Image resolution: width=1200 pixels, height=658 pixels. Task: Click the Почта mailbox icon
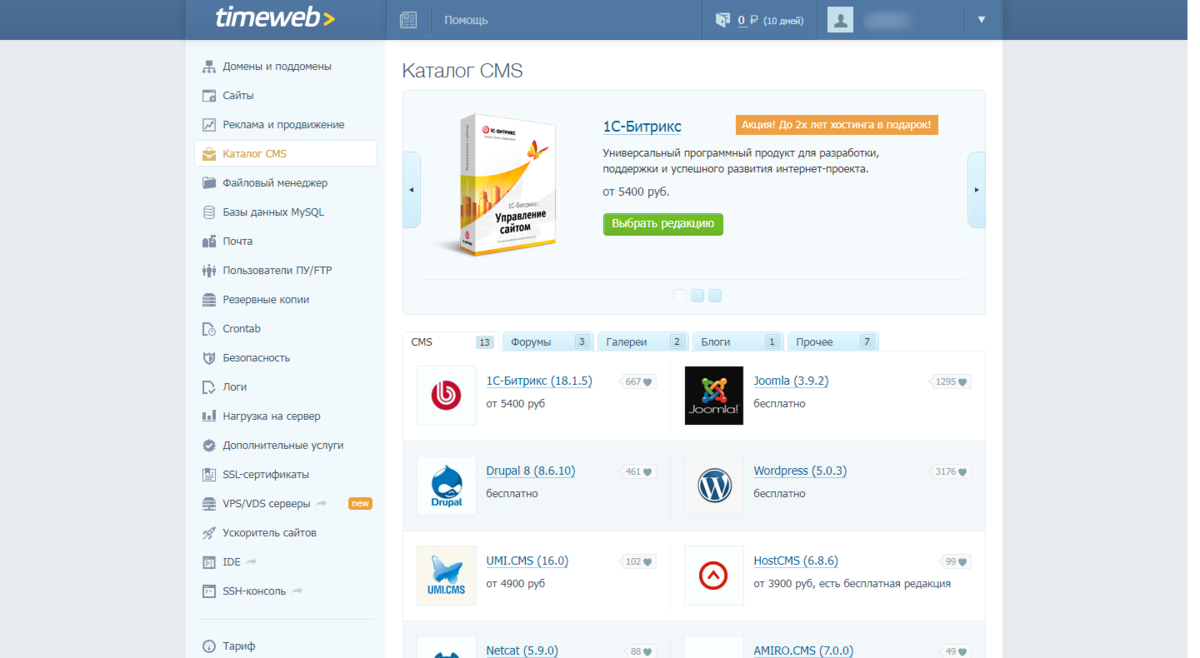click(x=209, y=241)
